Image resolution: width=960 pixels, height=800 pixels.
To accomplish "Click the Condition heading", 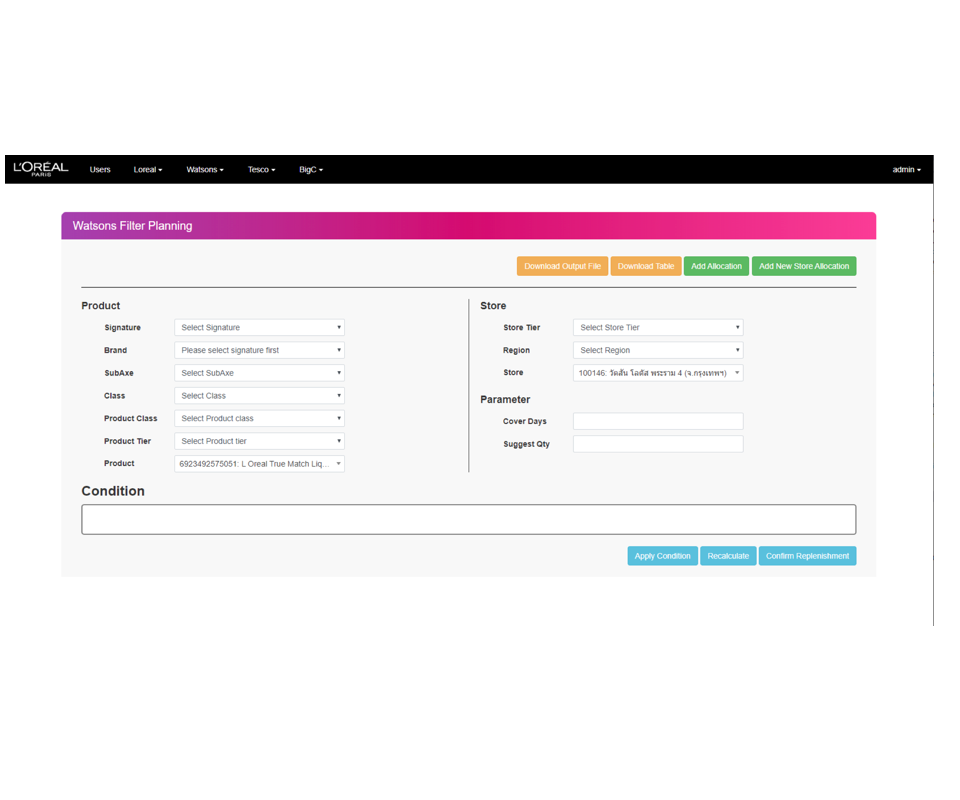I will coord(113,491).
